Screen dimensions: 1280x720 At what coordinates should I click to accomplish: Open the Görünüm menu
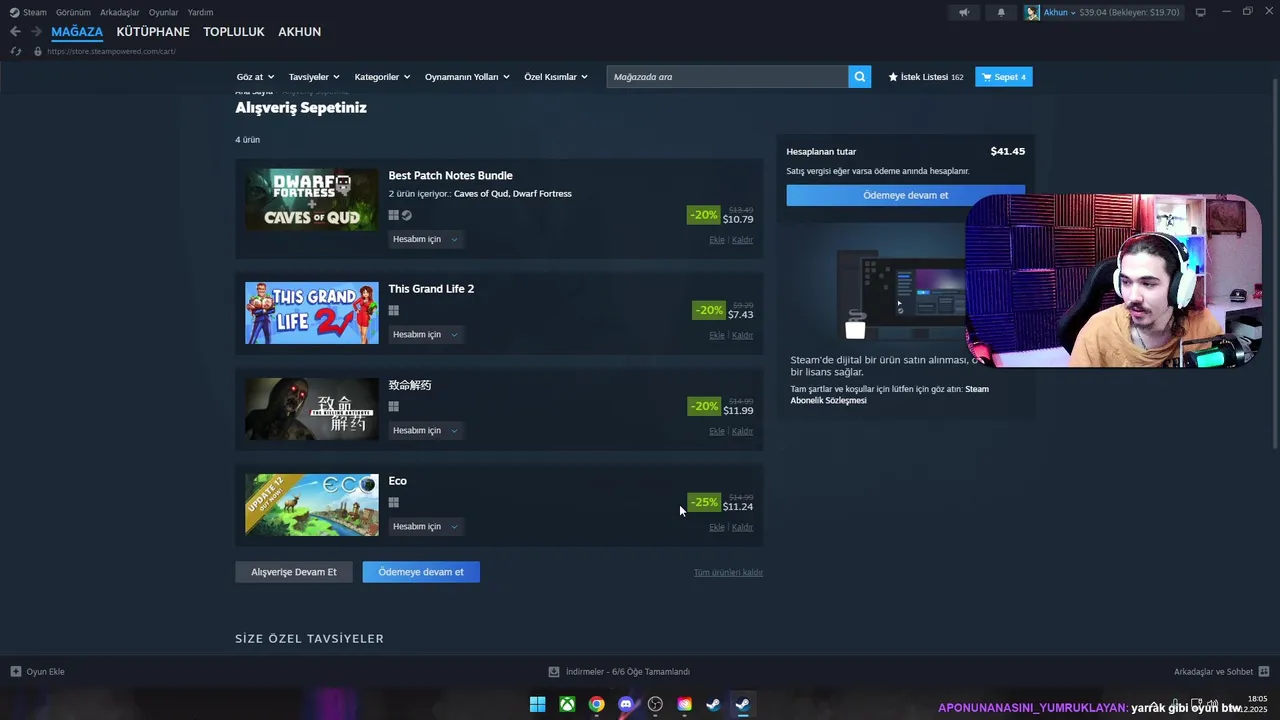click(x=73, y=12)
